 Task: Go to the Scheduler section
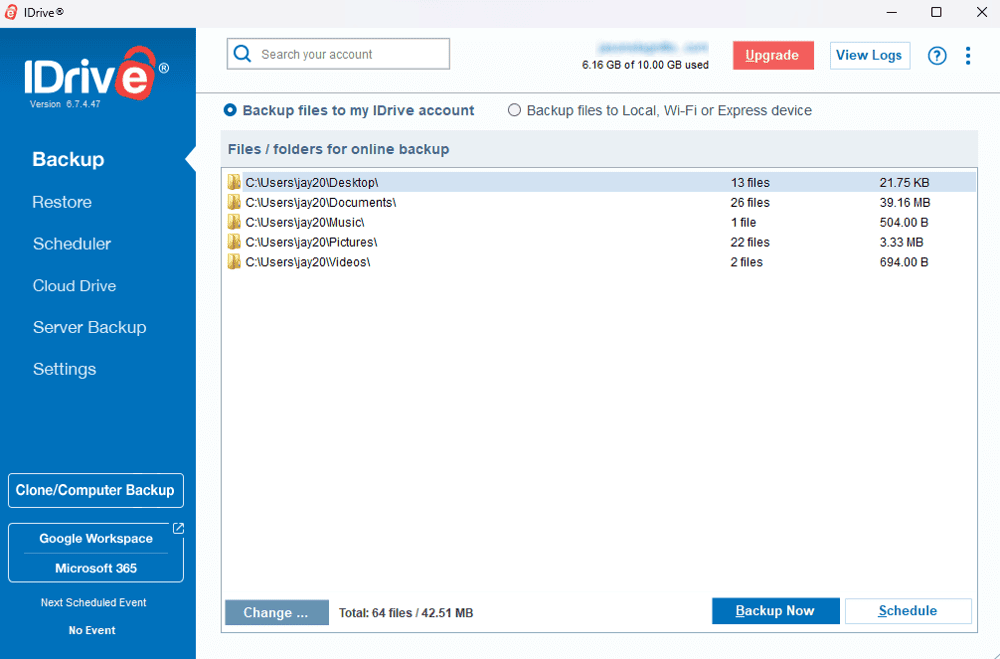pyautogui.click(x=72, y=244)
